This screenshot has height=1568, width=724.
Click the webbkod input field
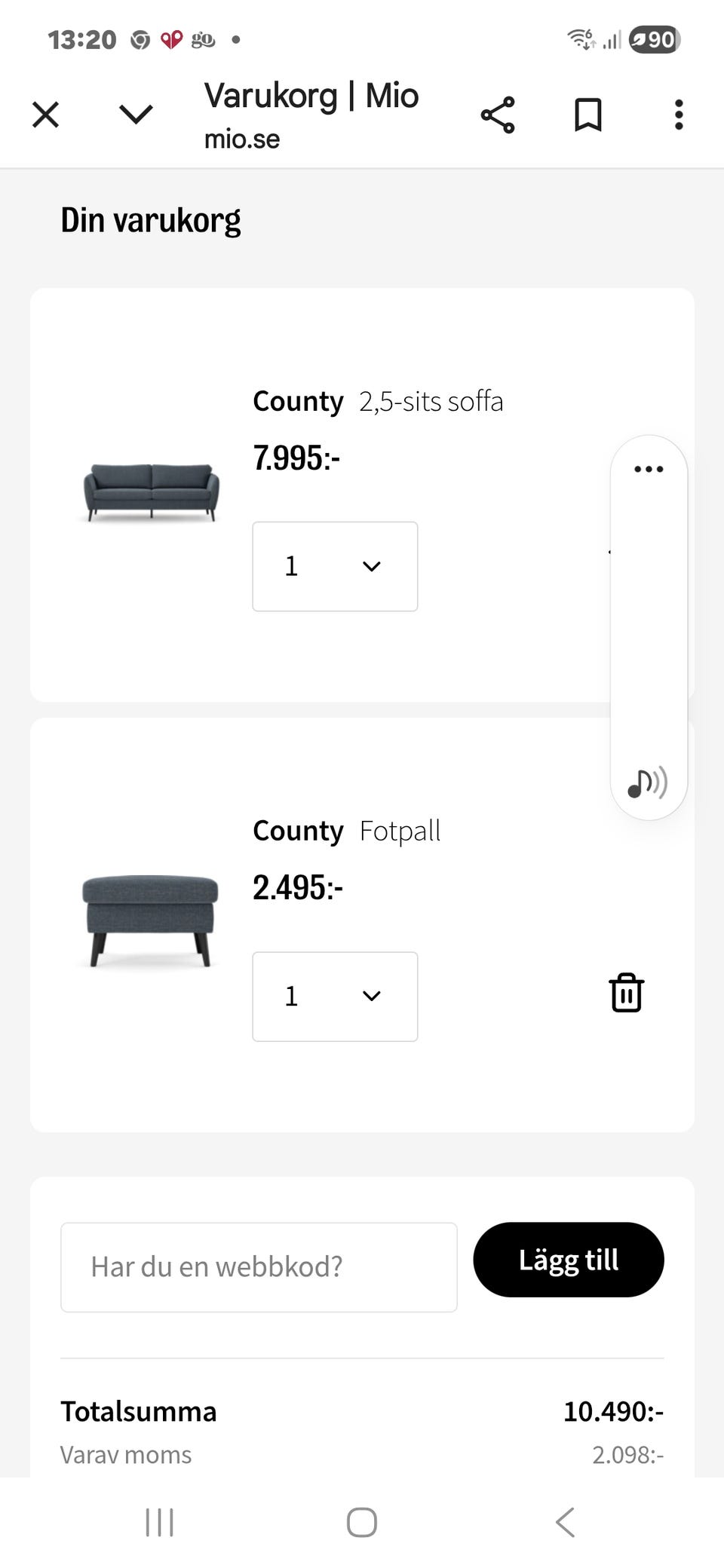[x=259, y=1267]
